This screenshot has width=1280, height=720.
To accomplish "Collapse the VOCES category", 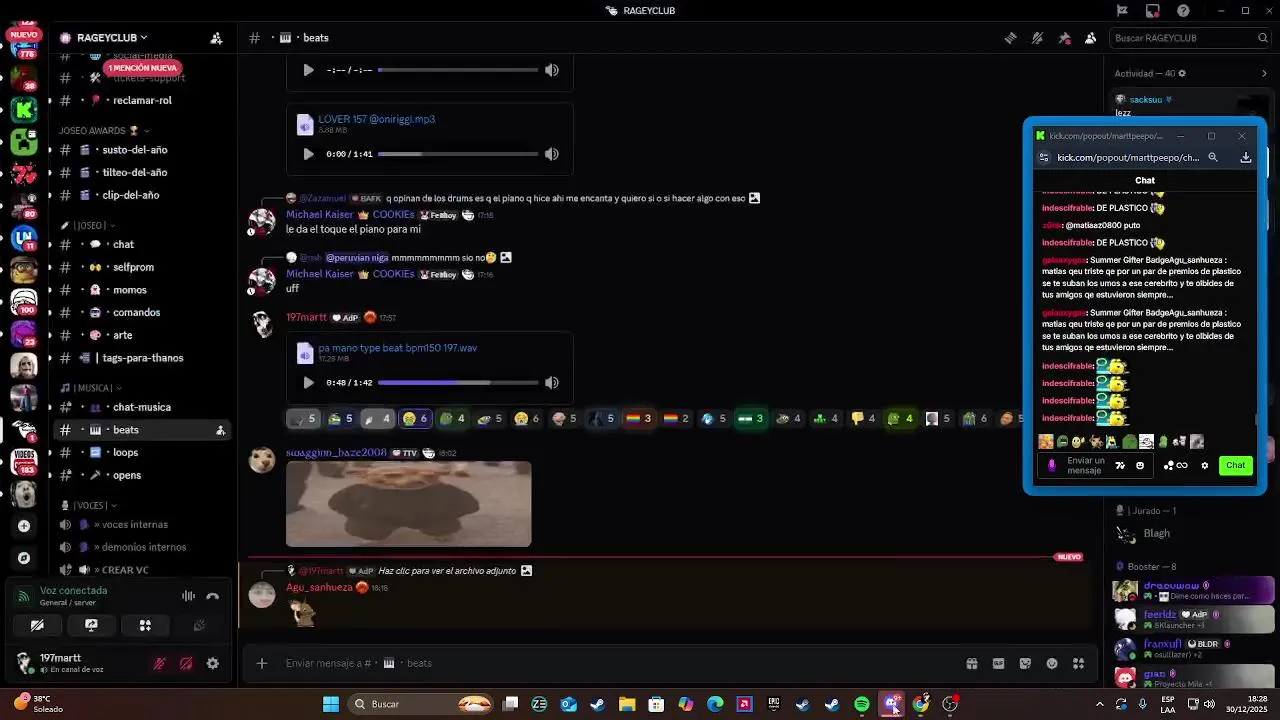I will [x=89, y=506].
